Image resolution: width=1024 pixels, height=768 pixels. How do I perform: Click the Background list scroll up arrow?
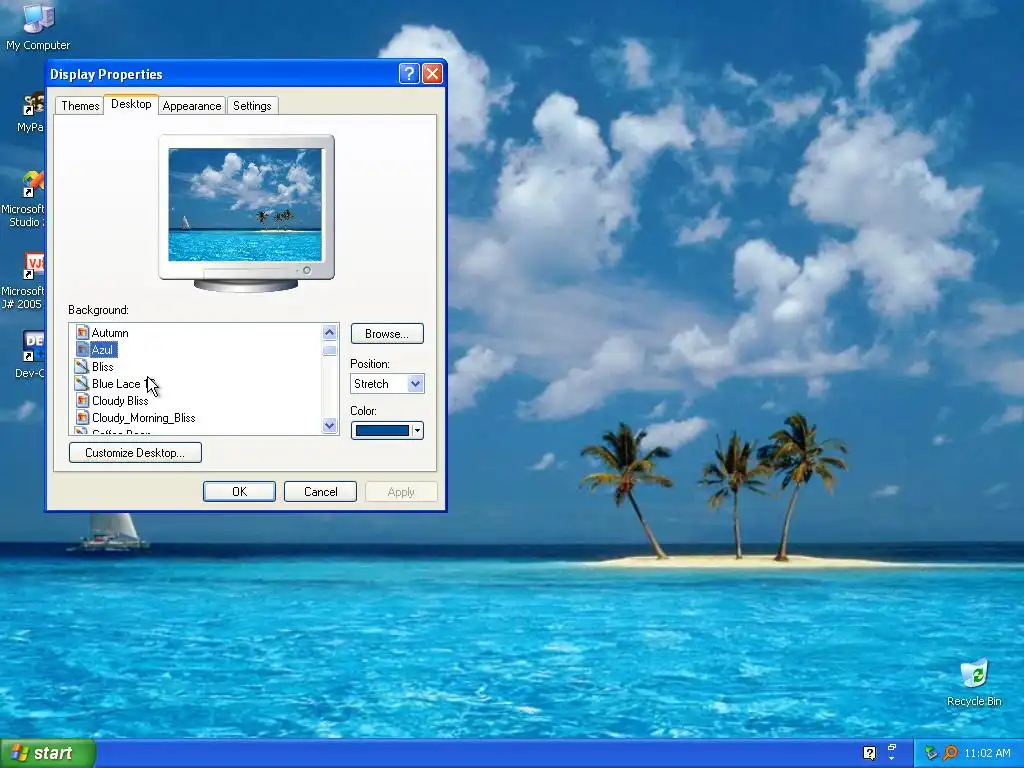(330, 332)
